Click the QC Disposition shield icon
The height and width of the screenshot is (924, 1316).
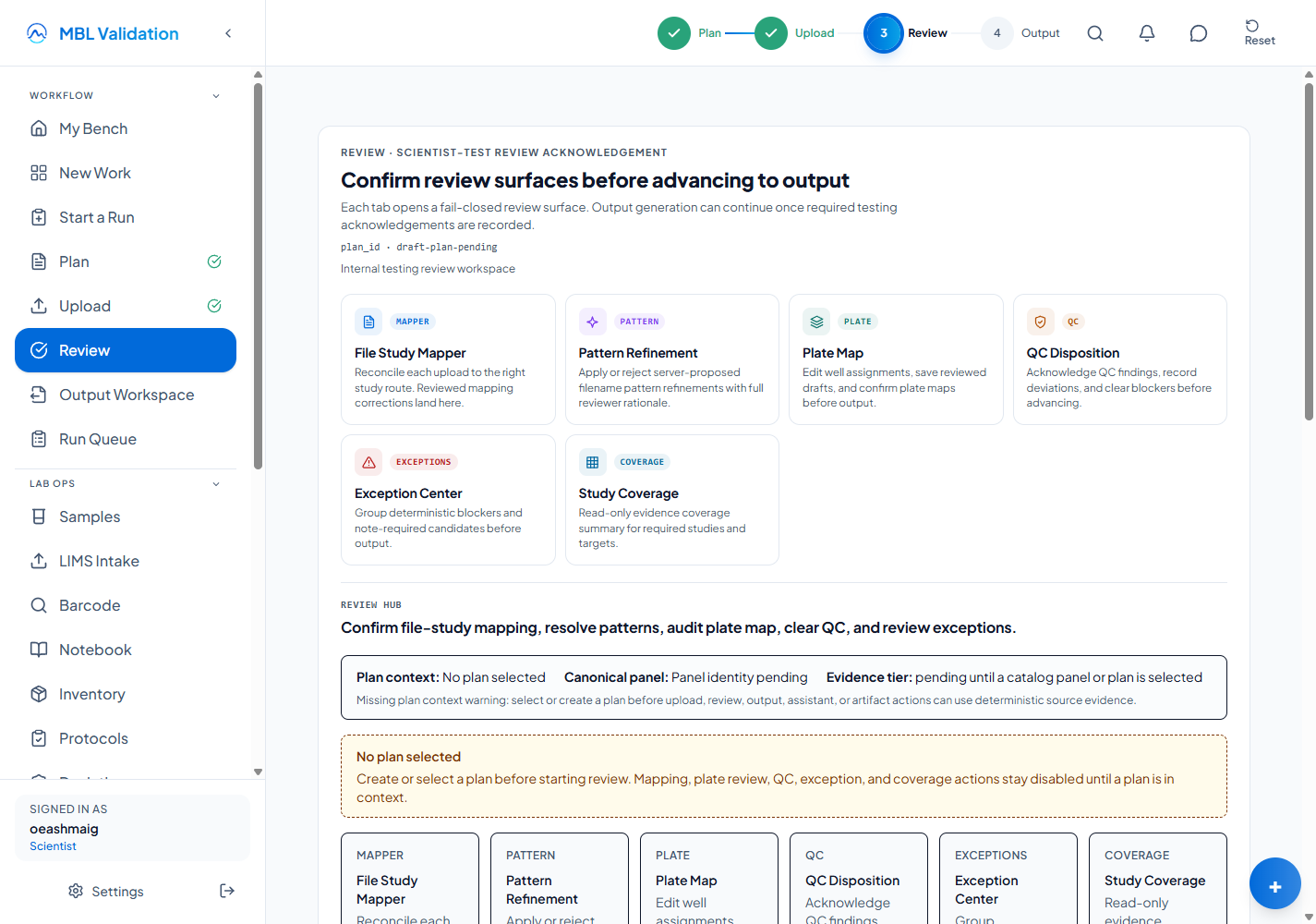[1041, 322]
